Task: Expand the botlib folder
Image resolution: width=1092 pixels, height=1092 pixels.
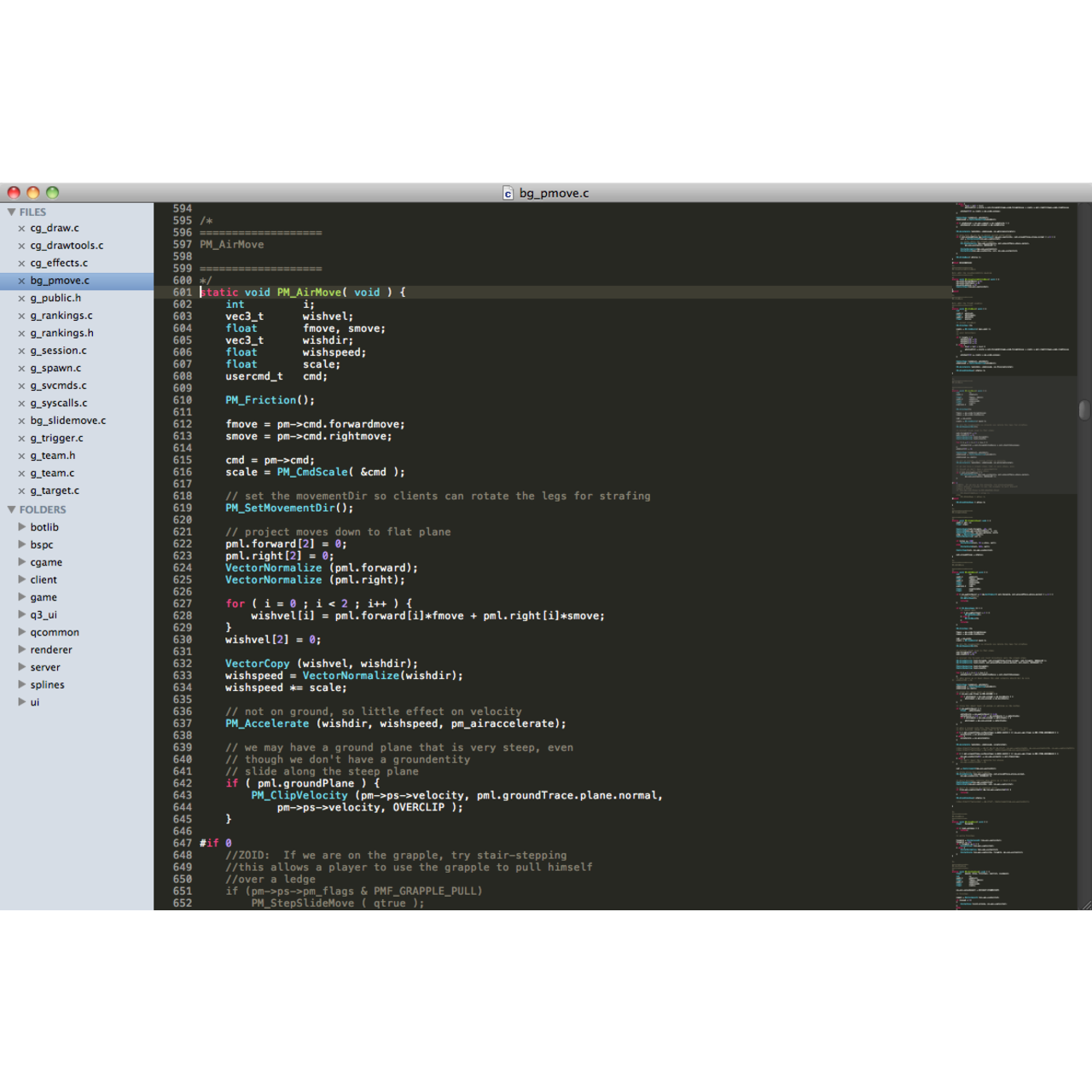Action: (22, 527)
